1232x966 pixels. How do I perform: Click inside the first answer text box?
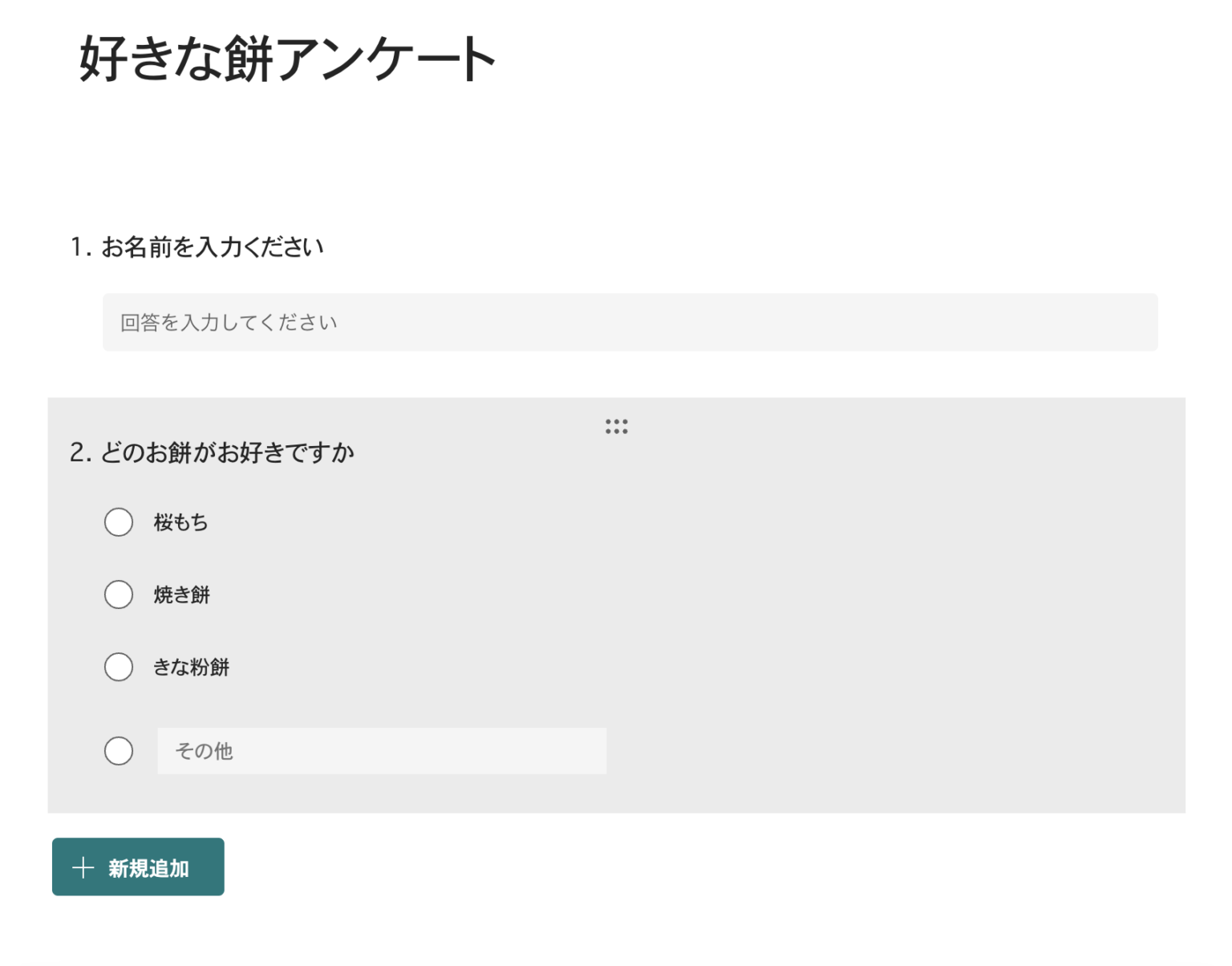tap(630, 322)
